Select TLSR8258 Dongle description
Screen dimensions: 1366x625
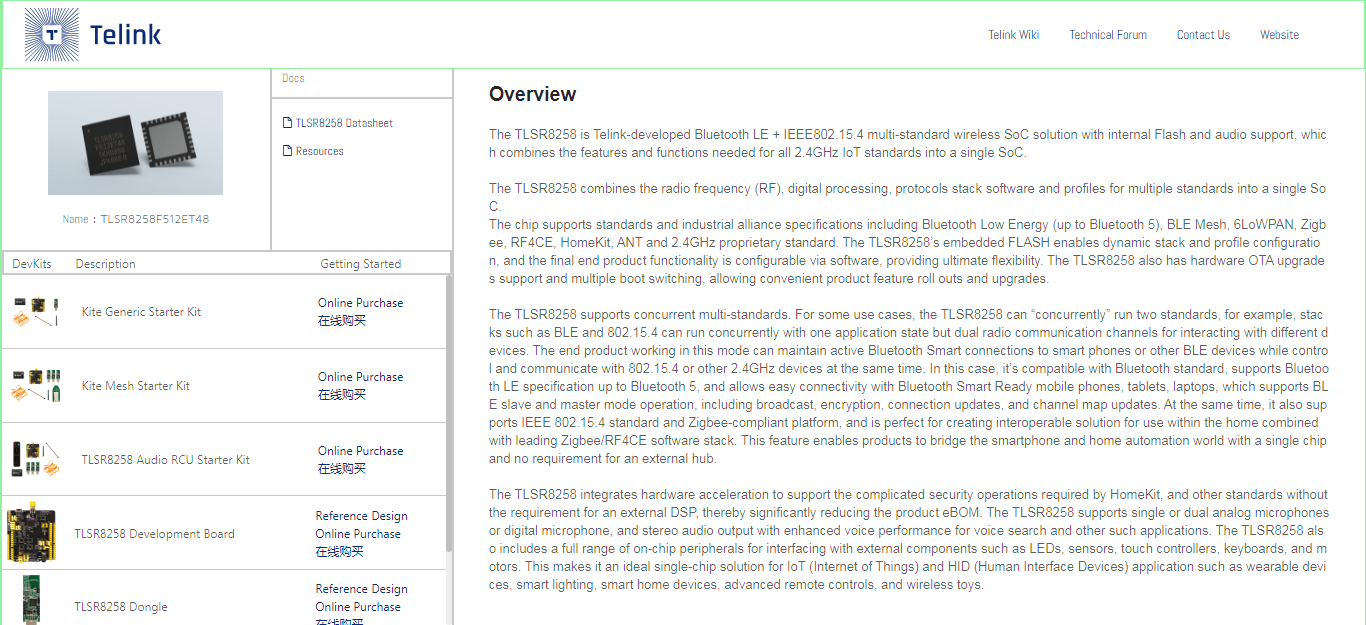(121, 607)
